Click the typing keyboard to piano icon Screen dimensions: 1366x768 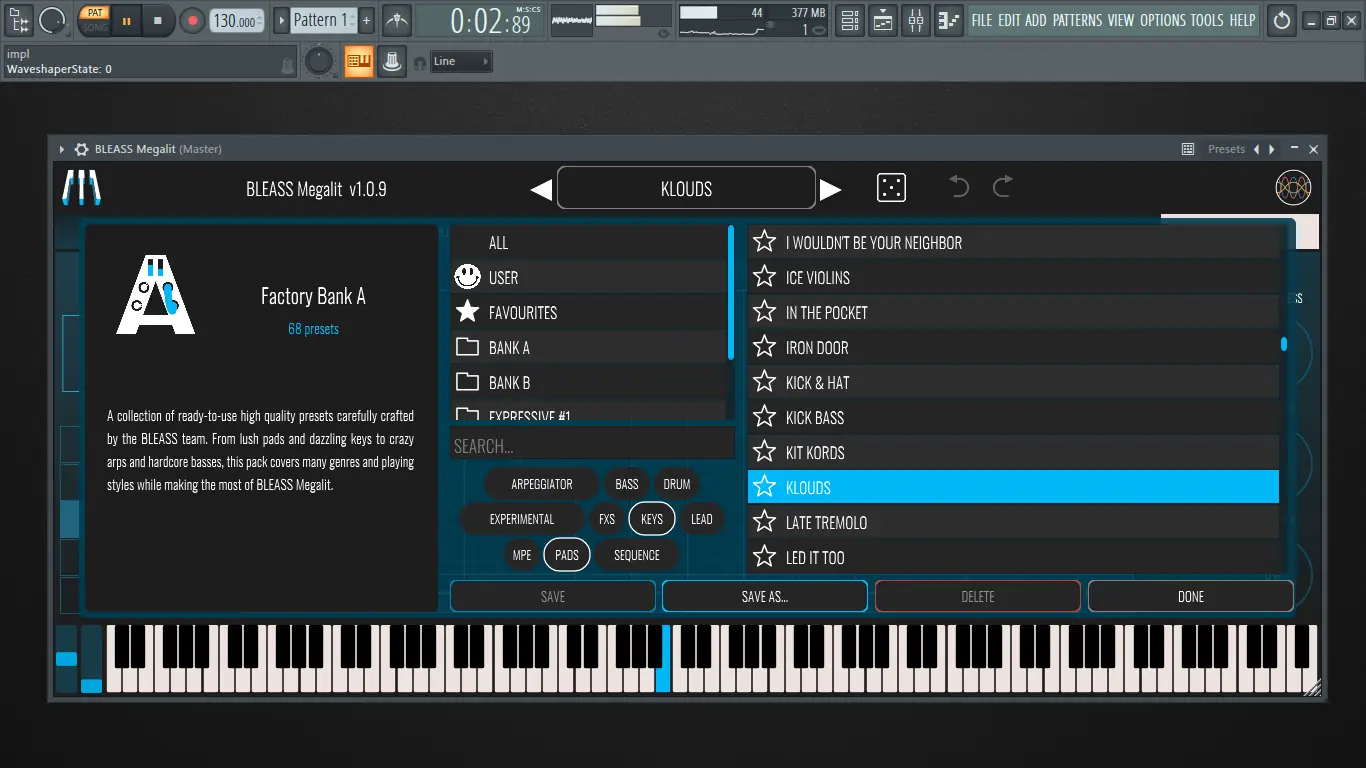[358, 62]
